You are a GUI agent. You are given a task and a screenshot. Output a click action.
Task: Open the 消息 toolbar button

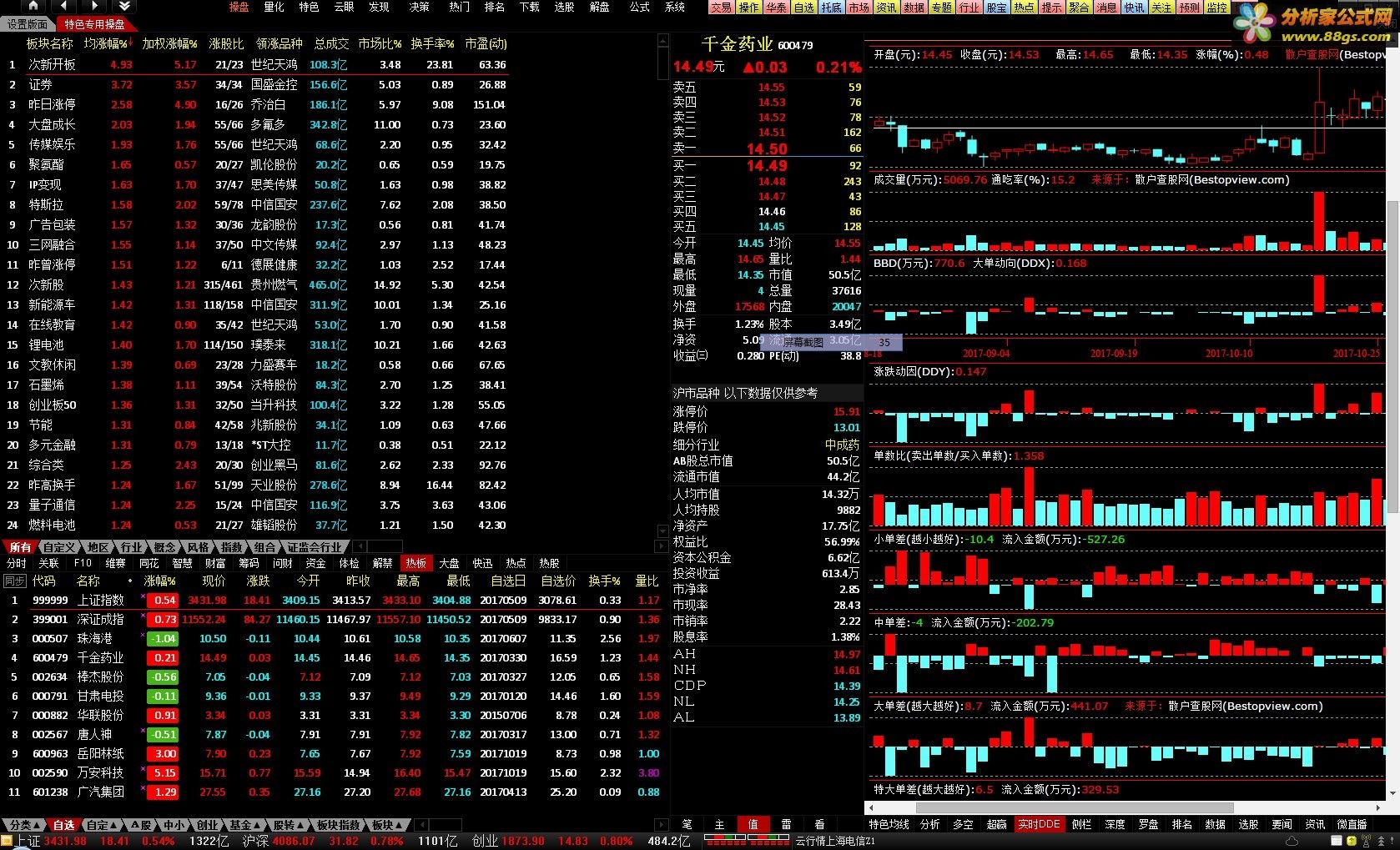click(x=1106, y=8)
